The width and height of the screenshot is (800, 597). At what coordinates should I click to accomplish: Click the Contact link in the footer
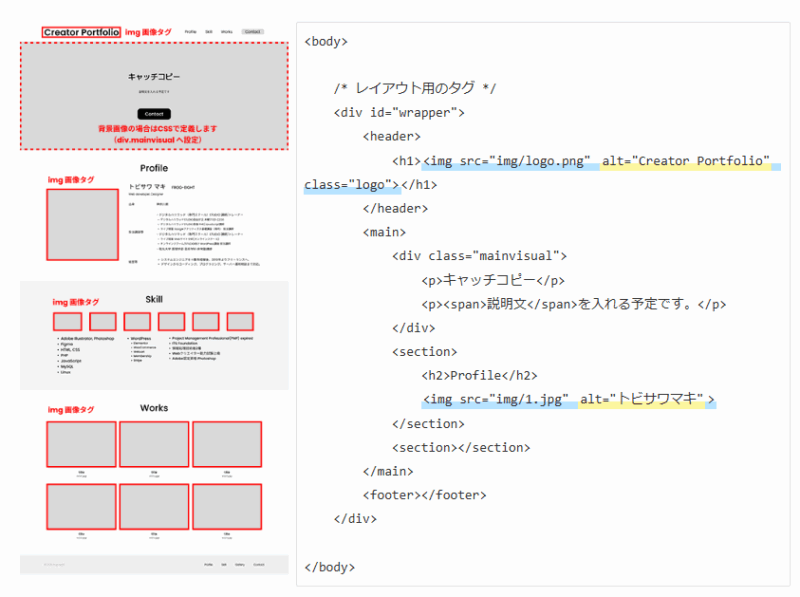(x=259, y=565)
